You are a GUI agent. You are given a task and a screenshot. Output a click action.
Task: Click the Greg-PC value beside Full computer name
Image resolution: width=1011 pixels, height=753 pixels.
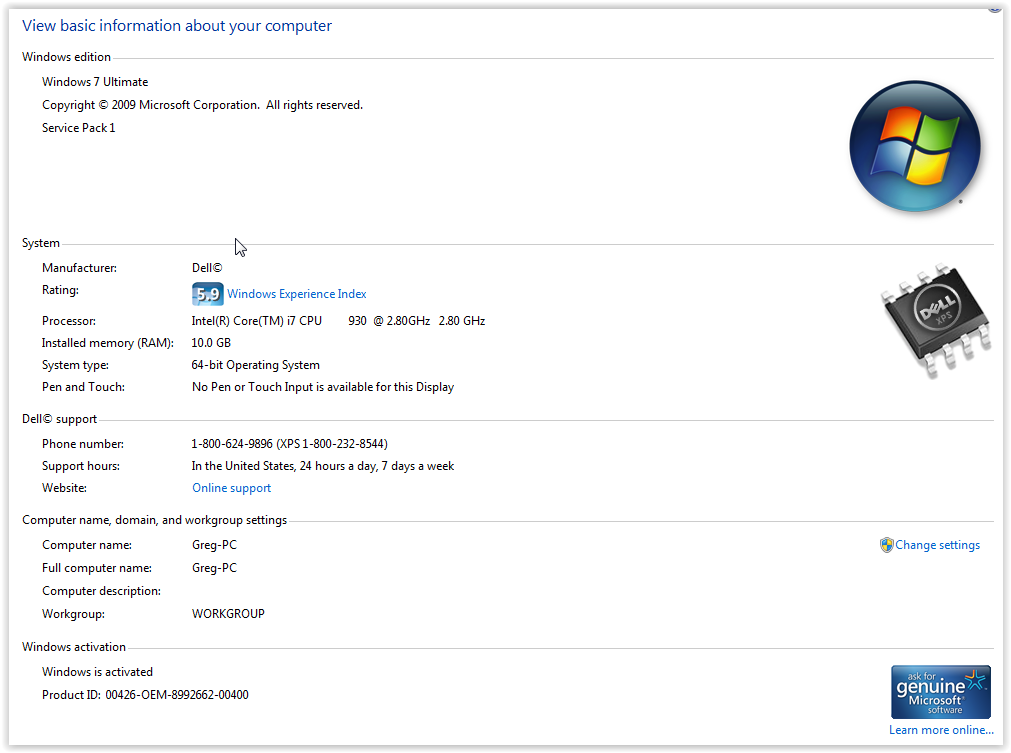(214, 568)
